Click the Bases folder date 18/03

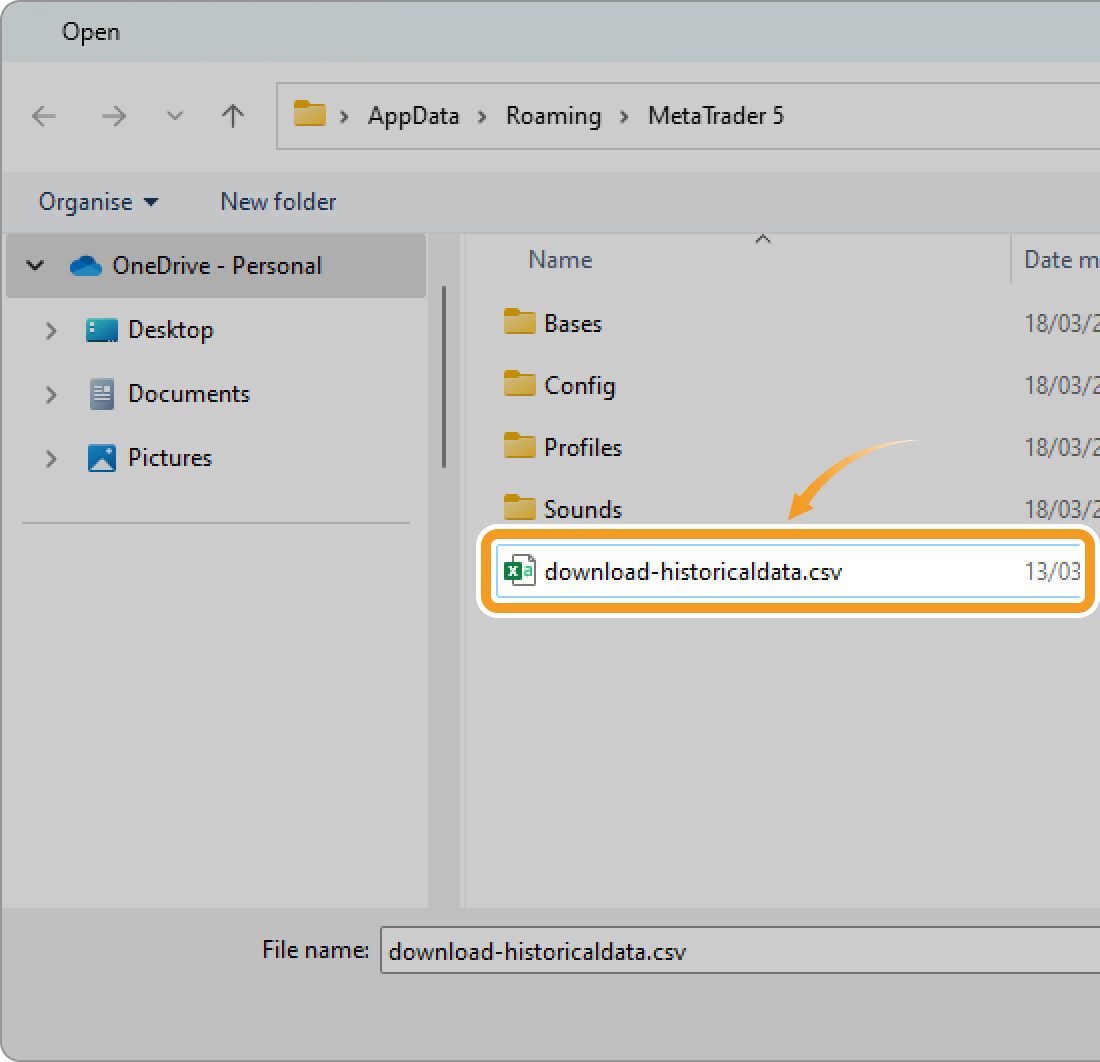tap(1061, 323)
